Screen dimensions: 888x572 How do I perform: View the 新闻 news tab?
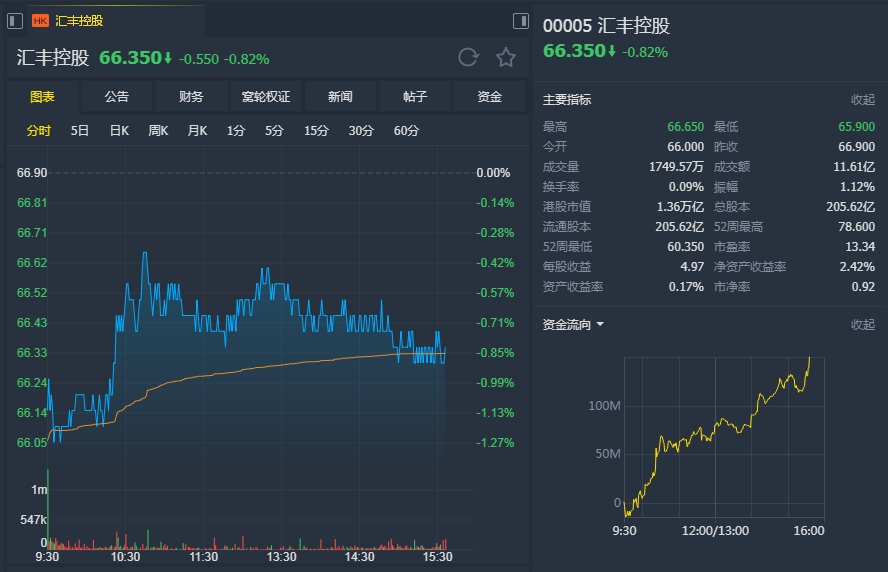[340, 97]
